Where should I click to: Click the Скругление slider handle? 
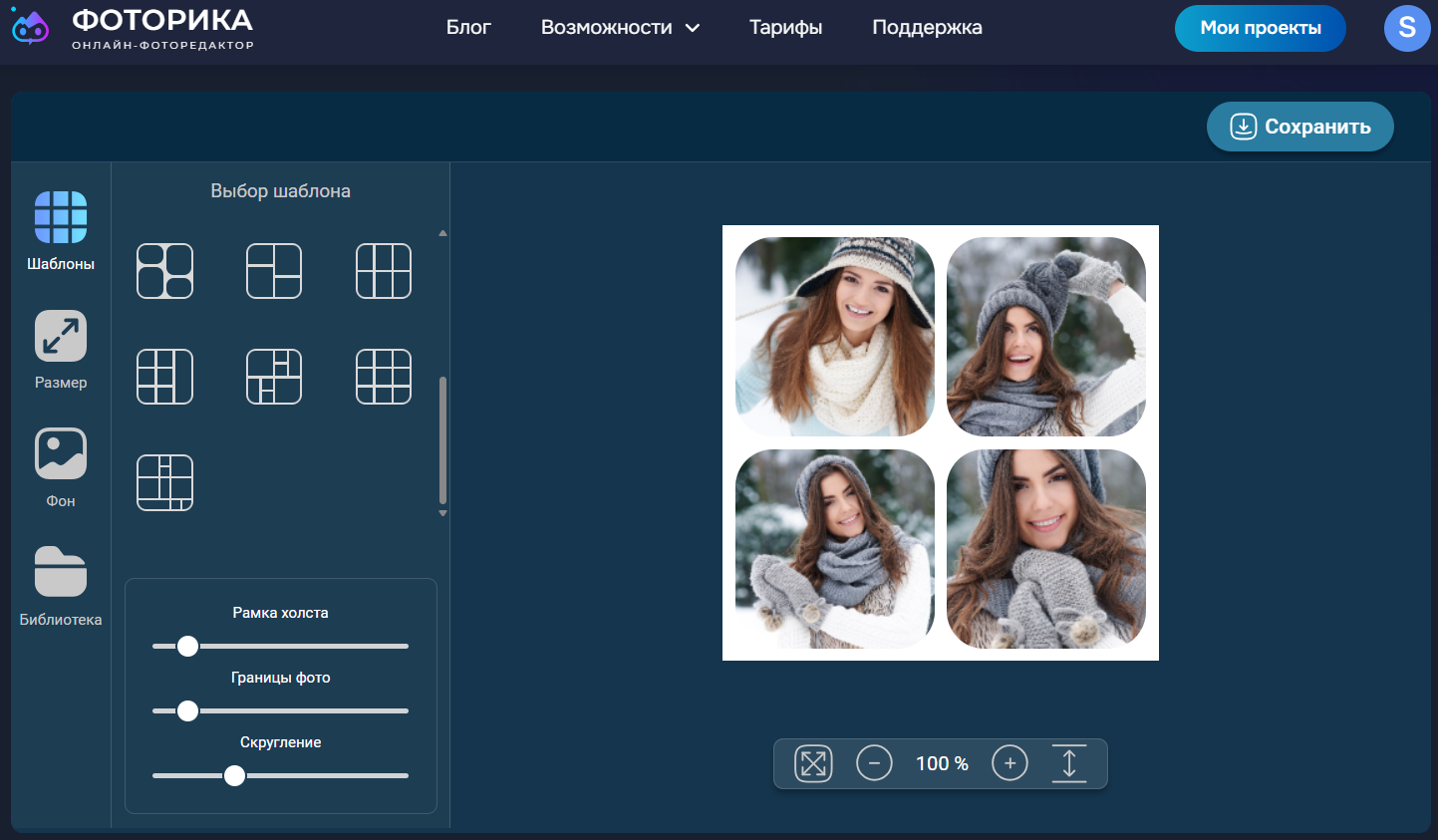coord(234,775)
